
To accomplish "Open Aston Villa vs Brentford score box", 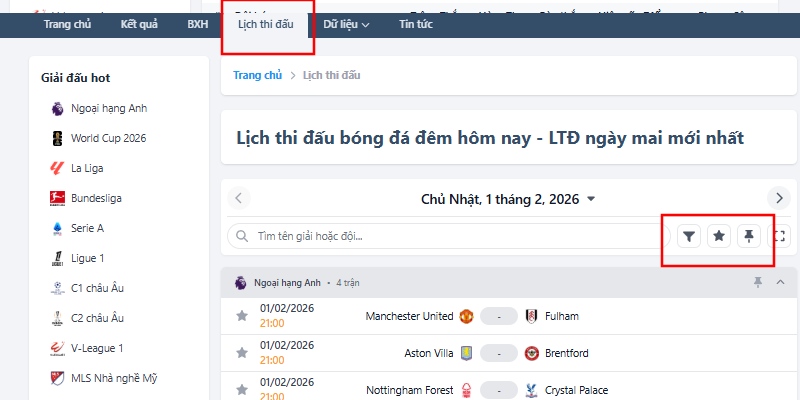I will (499, 353).
